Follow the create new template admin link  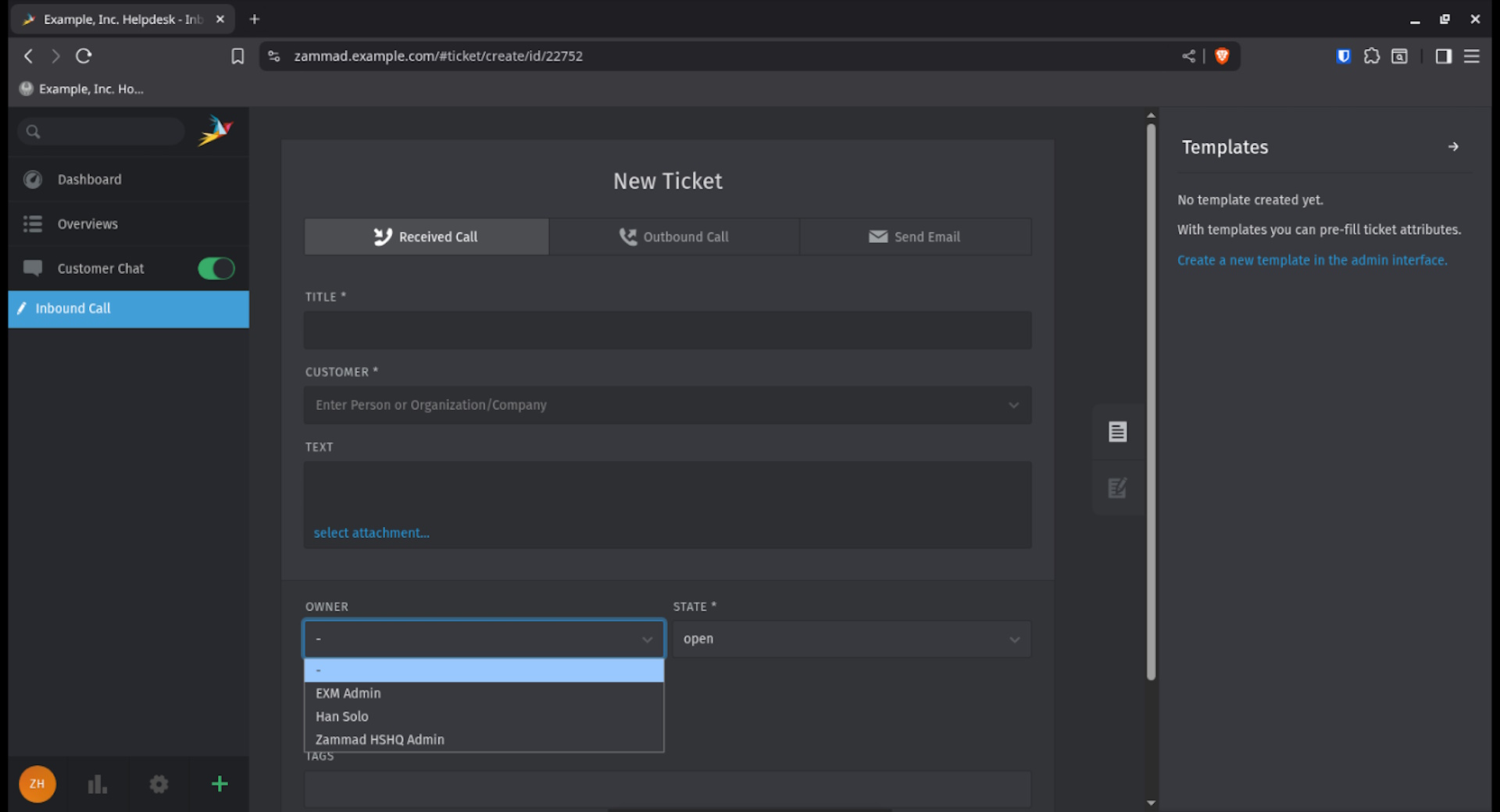1312,260
